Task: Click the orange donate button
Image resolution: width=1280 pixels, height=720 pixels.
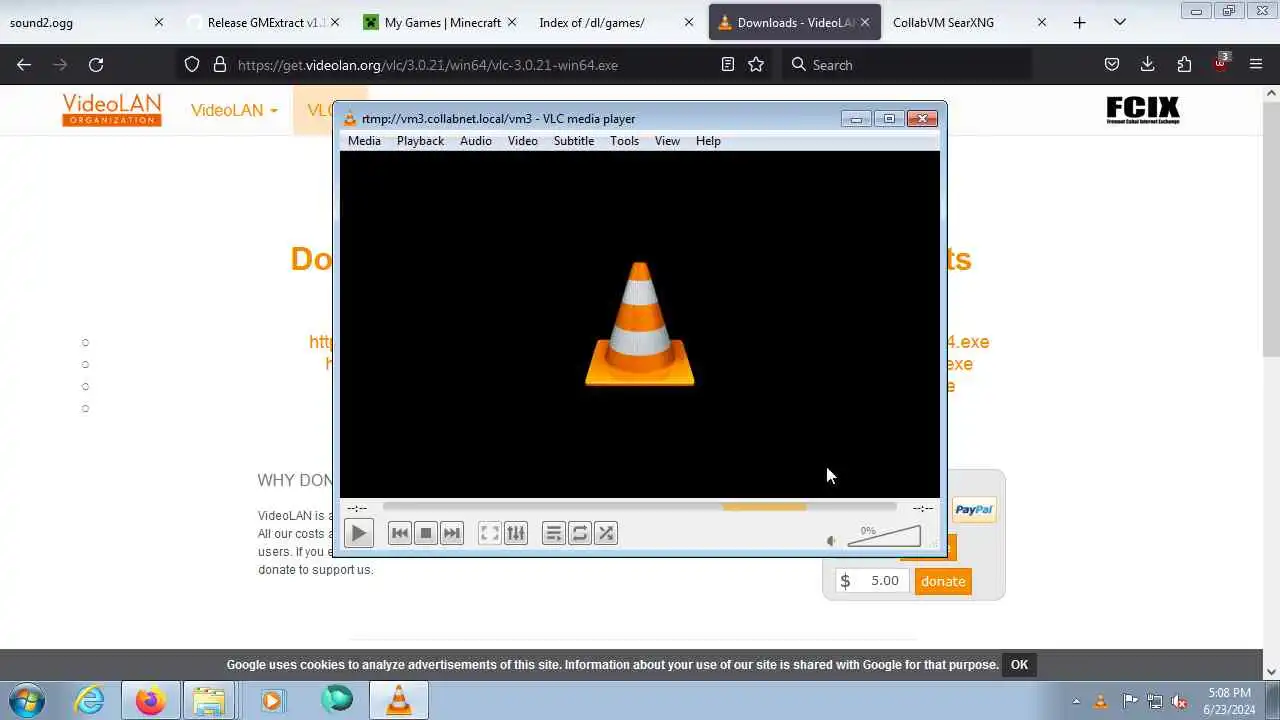Action: [943, 581]
